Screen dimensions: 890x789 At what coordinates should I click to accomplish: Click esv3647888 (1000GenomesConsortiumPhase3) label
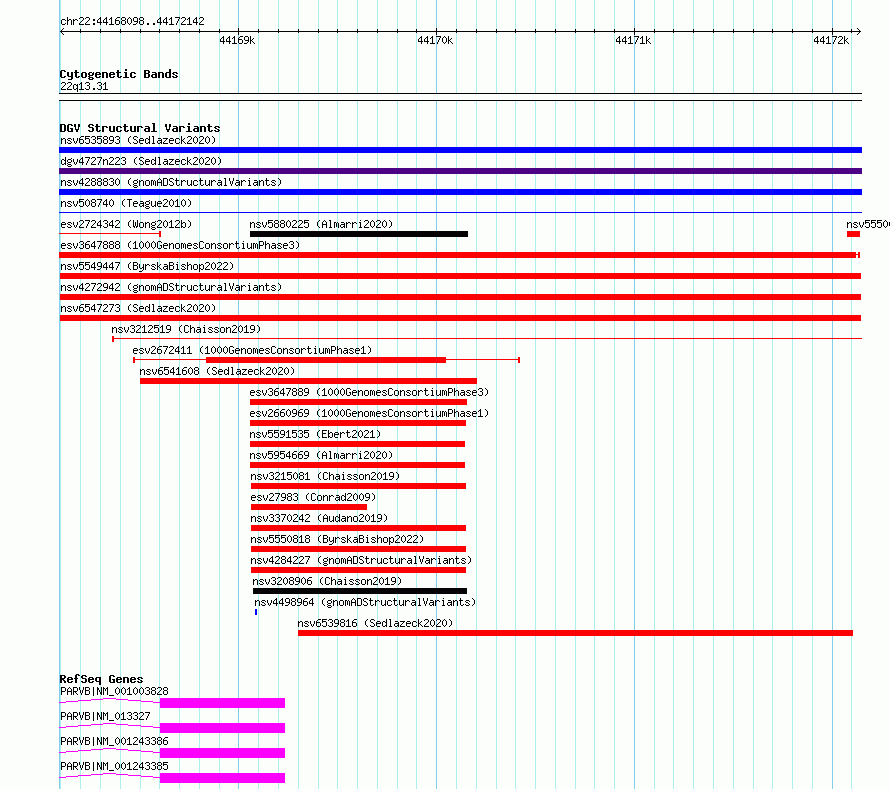(180, 245)
